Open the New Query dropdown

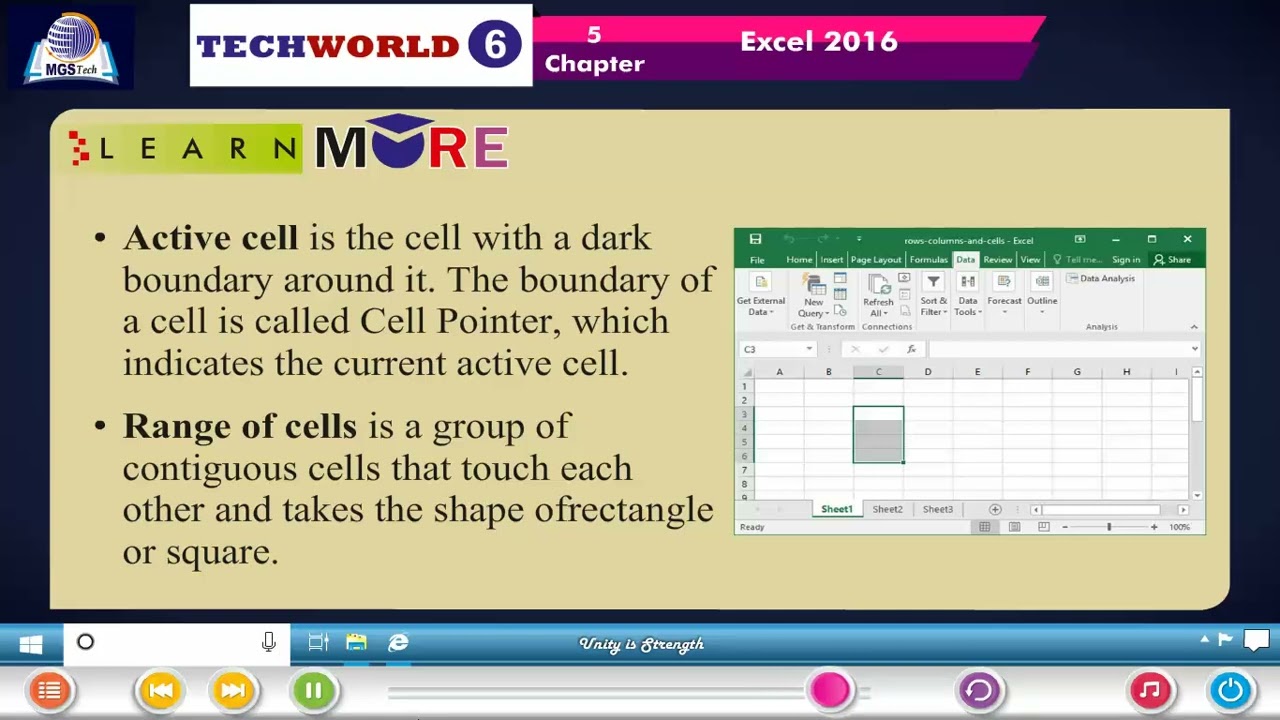[814, 296]
